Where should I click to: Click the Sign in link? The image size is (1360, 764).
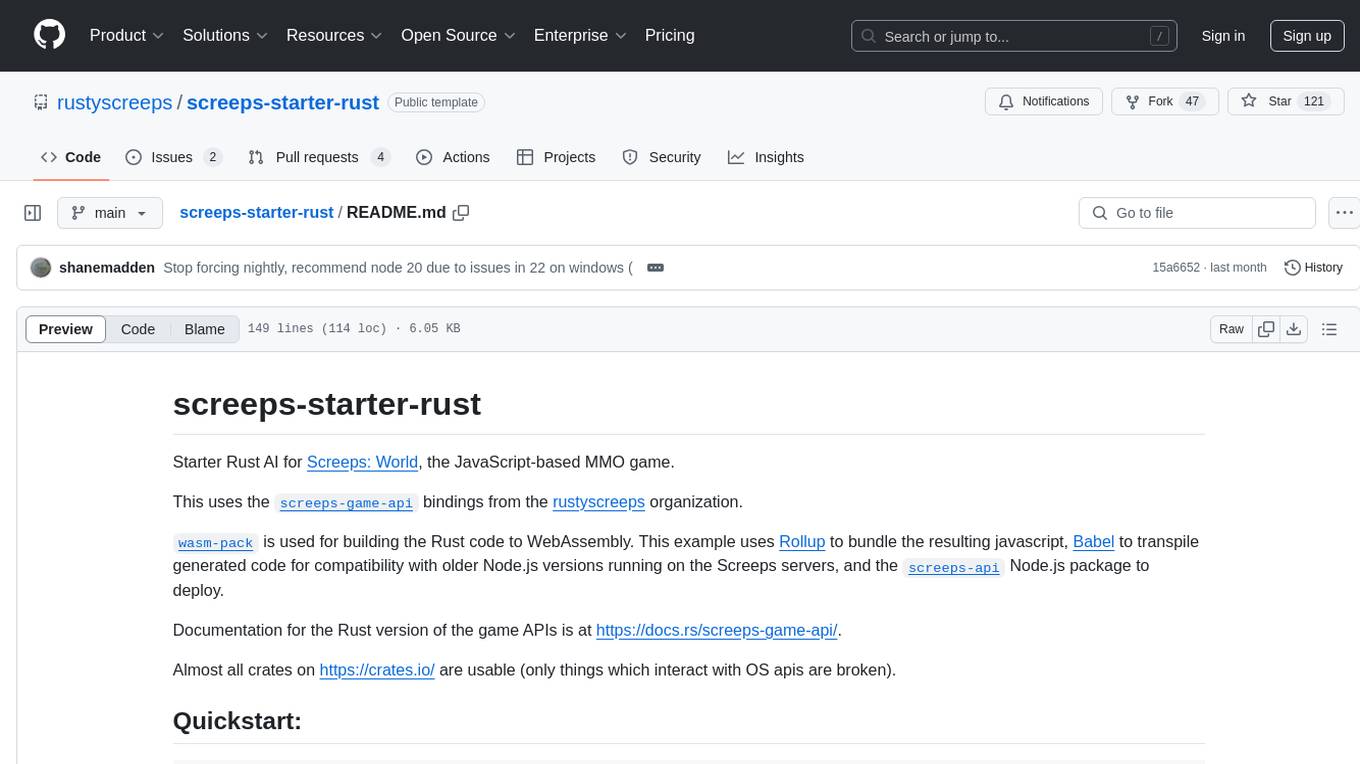[x=1223, y=36]
